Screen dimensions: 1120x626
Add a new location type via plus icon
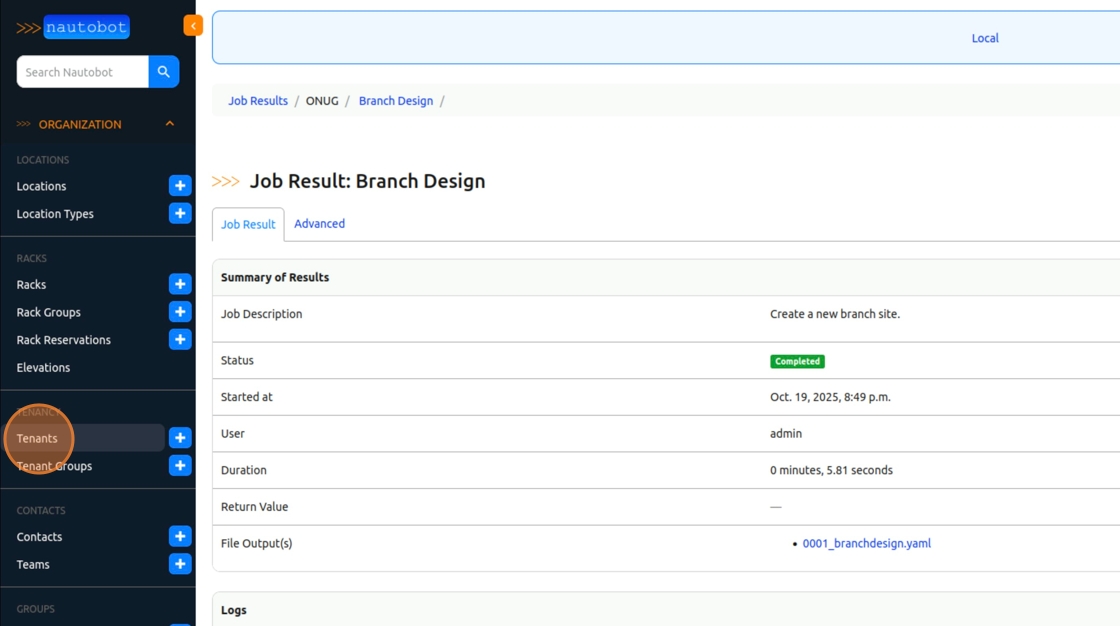(x=180, y=214)
